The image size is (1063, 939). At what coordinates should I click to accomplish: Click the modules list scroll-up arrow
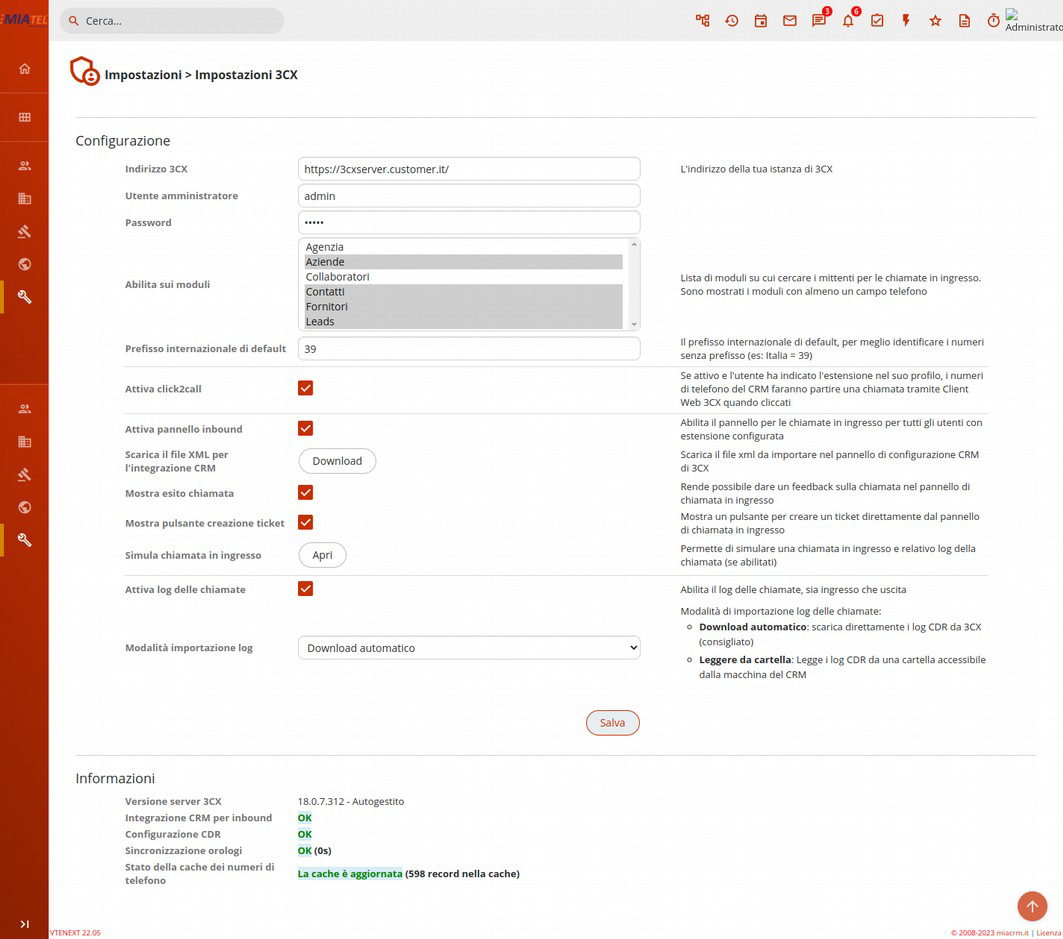pyautogui.click(x=634, y=244)
